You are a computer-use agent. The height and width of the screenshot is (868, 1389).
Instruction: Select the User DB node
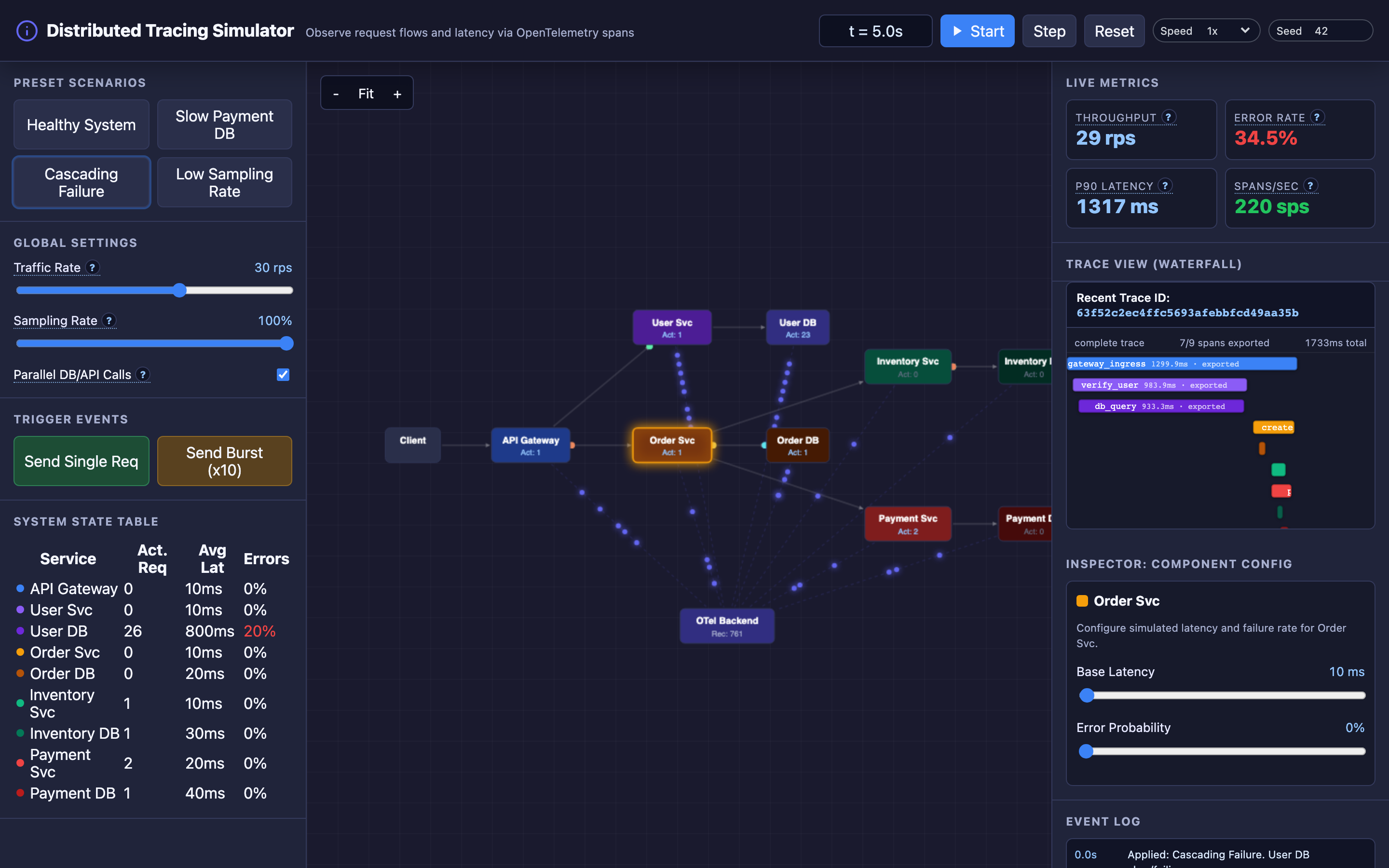click(x=798, y=327)
